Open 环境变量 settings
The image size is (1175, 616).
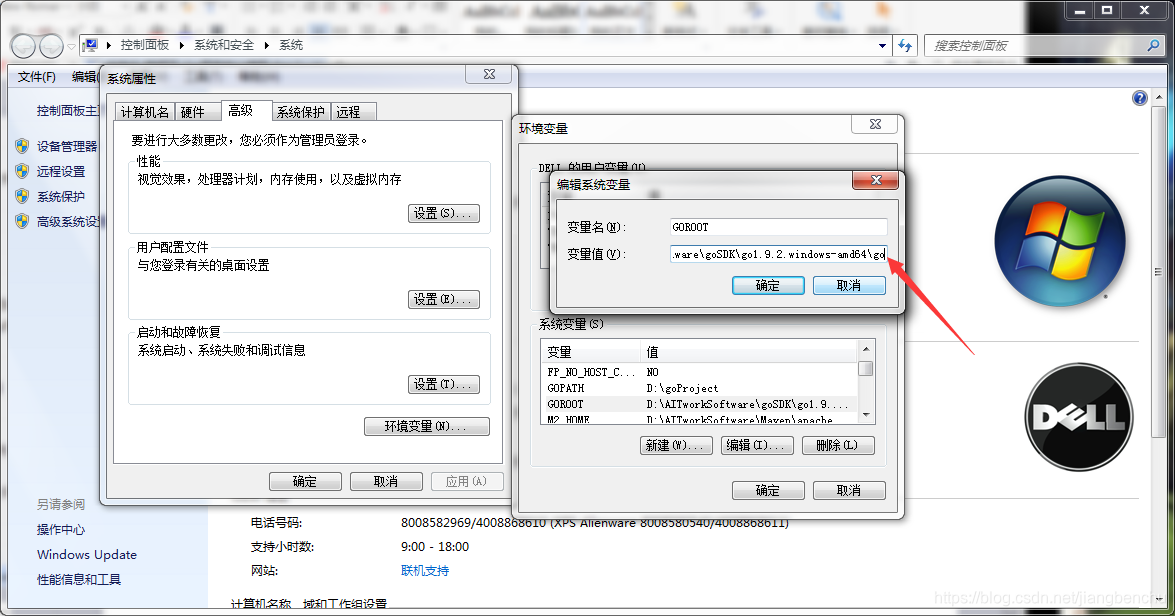(x=427, y=426)
